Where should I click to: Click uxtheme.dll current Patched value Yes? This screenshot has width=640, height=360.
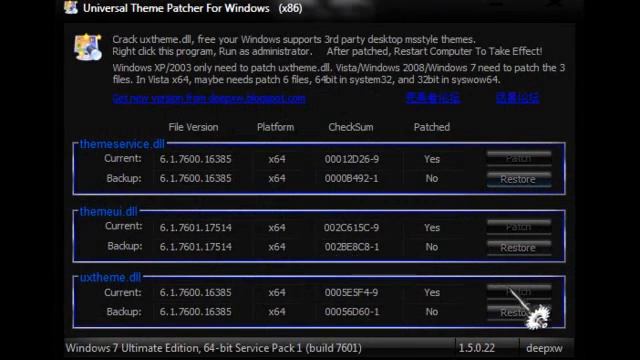432,293
